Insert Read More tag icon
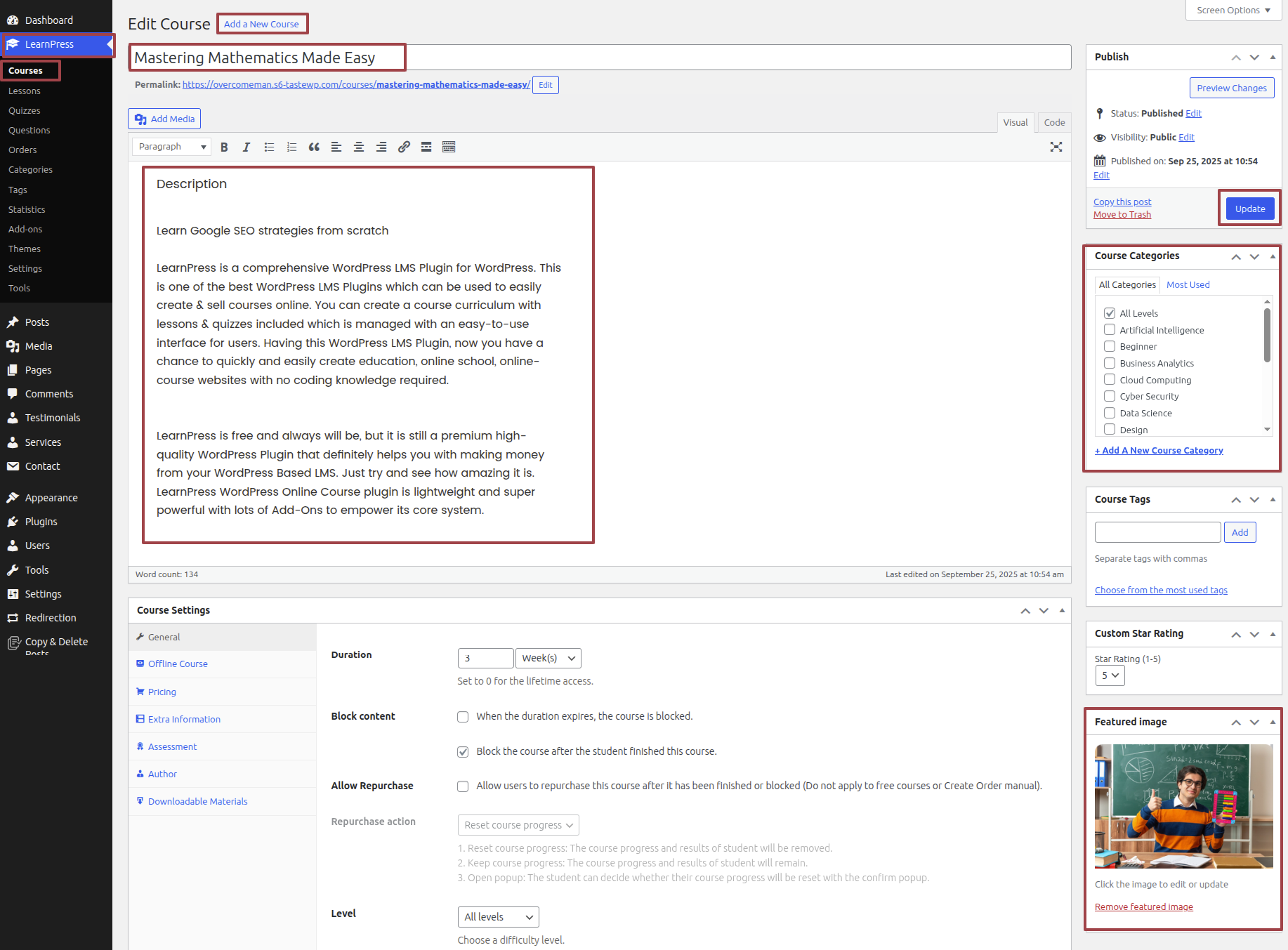The height and width of the screenshot is (950, 1288). (426, 147)
